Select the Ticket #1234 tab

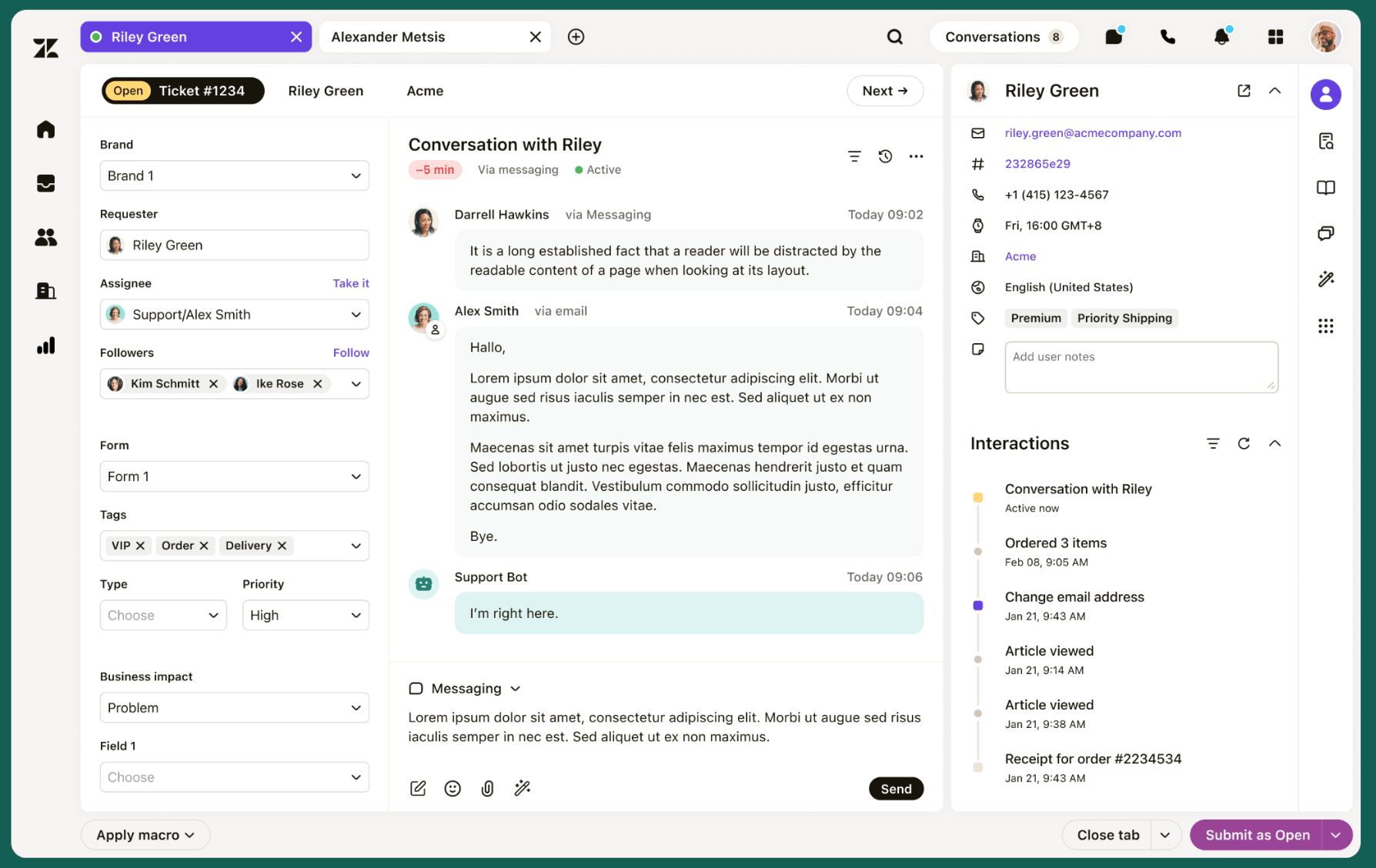coord(182,91)
